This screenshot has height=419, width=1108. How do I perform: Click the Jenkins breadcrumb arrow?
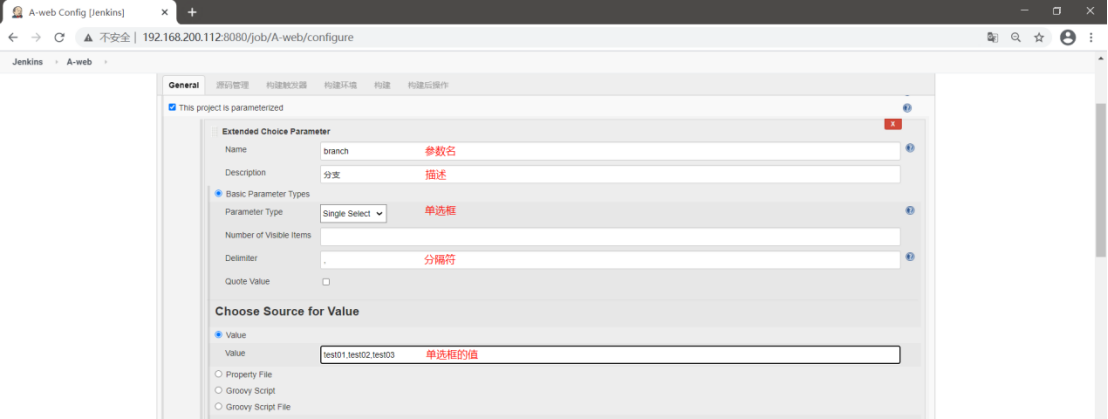(56, 62)
